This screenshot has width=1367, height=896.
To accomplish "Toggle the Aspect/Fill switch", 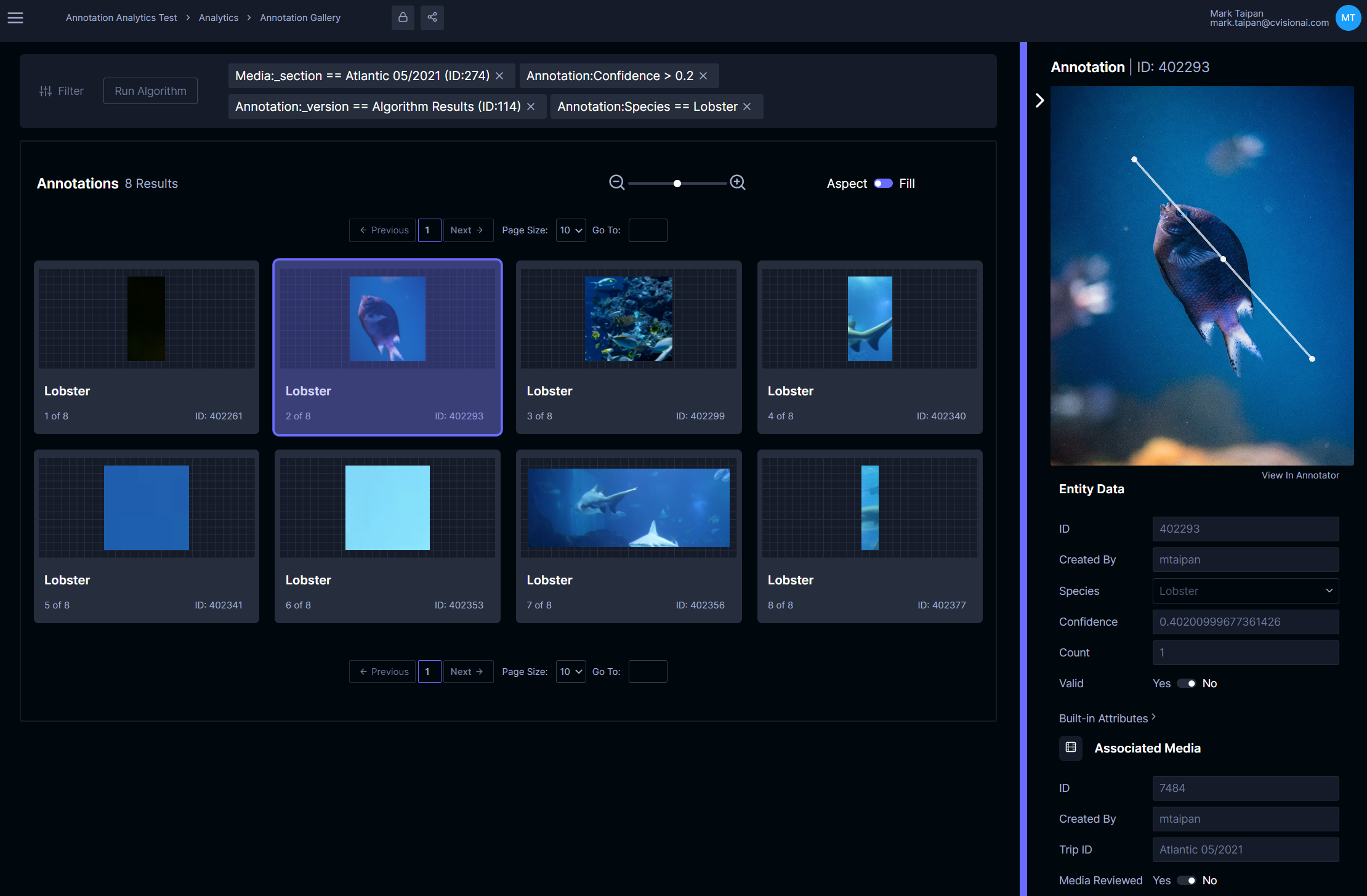I will (x=883, y=184).
